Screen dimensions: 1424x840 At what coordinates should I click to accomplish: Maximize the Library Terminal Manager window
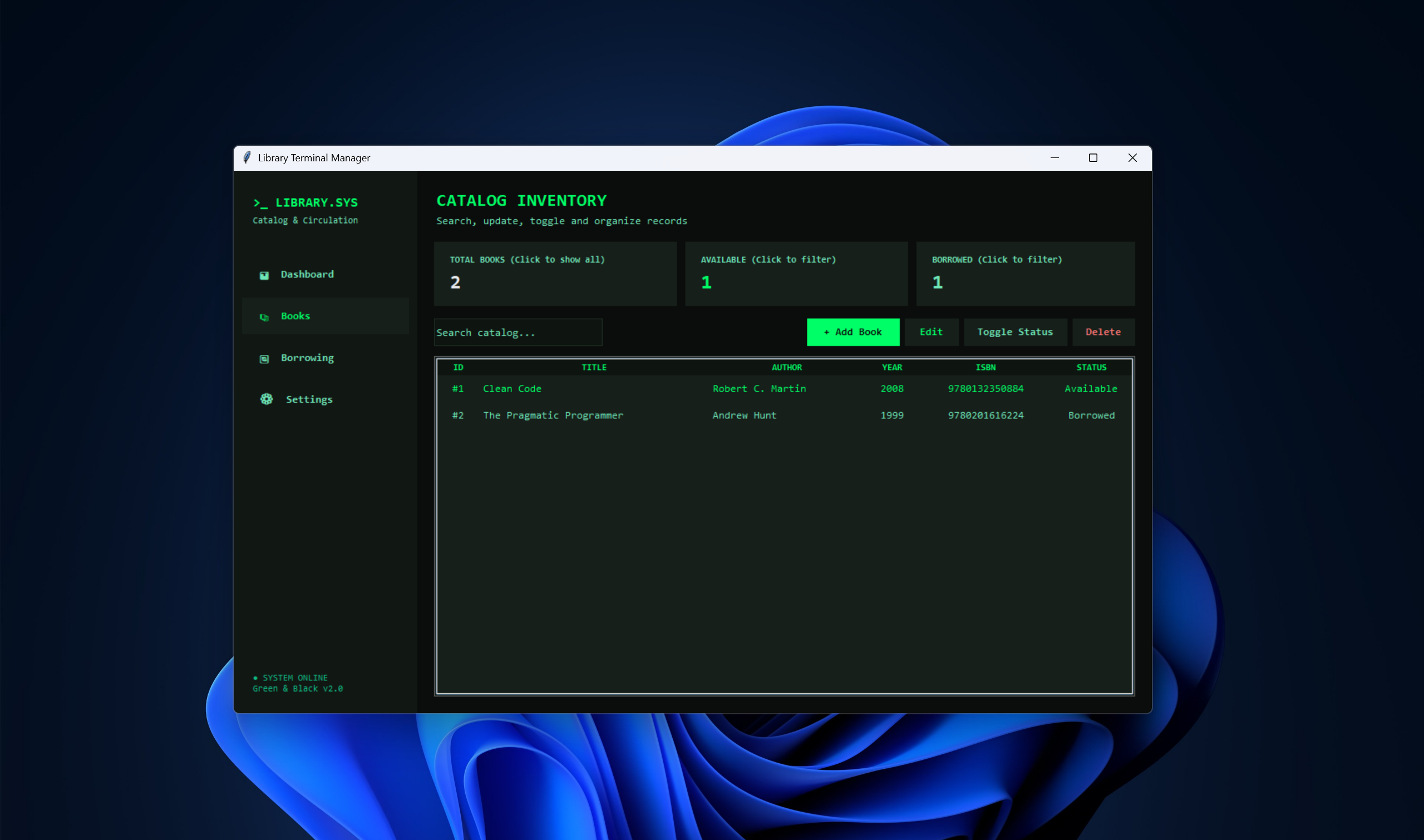[1093, 158]
